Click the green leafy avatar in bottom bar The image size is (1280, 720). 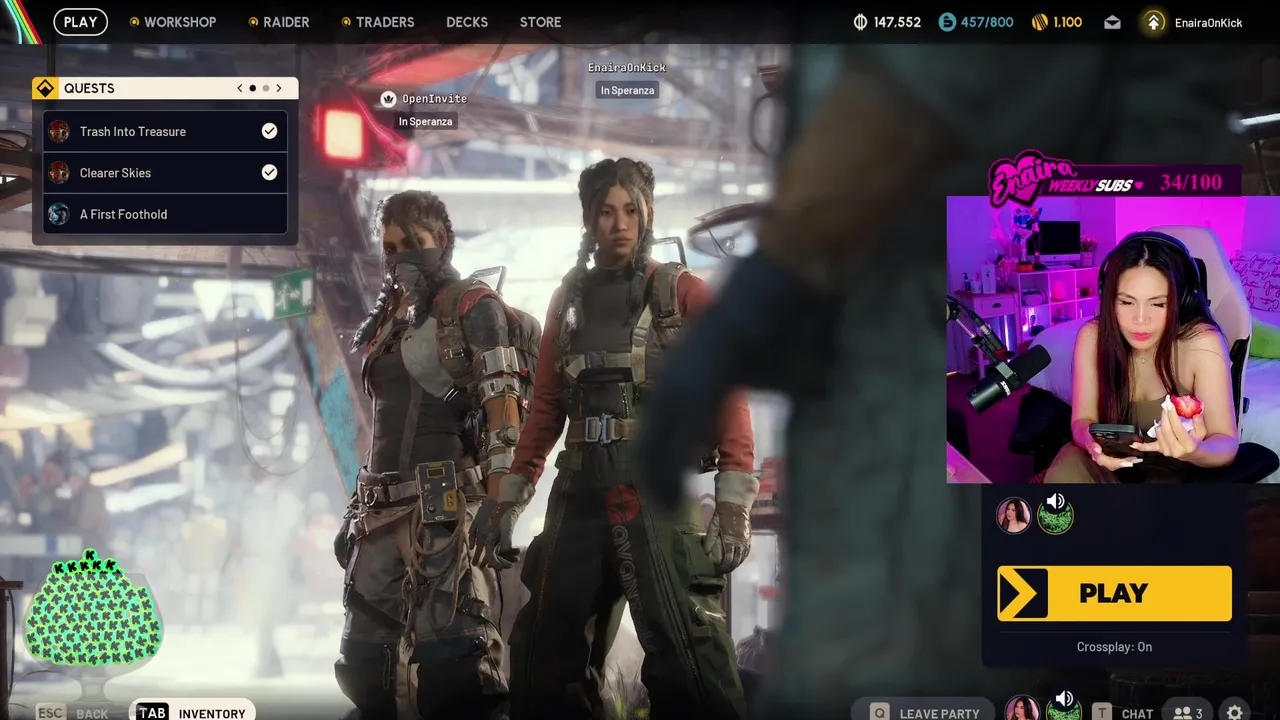(1064, 712)
